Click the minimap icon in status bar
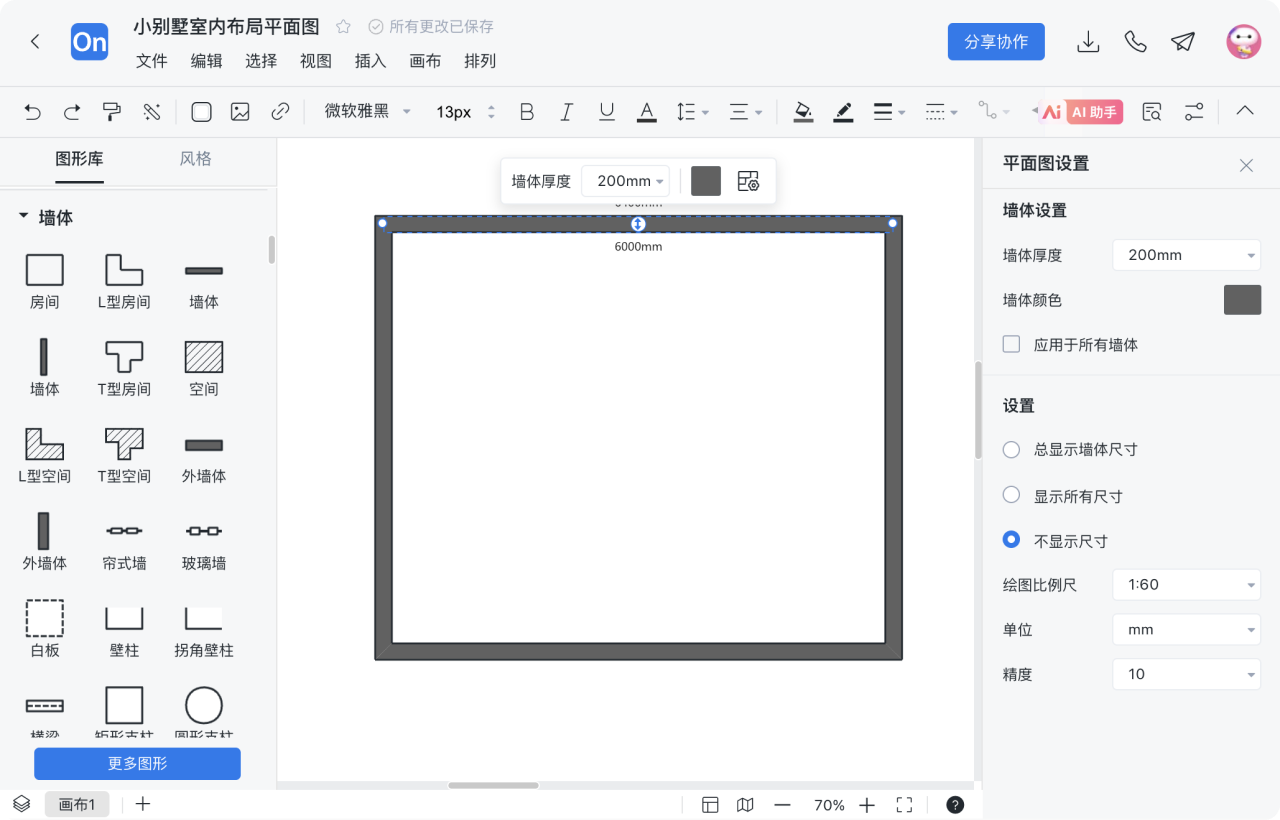Screen dimensions: 1280x820 click(x=745, y=804)
